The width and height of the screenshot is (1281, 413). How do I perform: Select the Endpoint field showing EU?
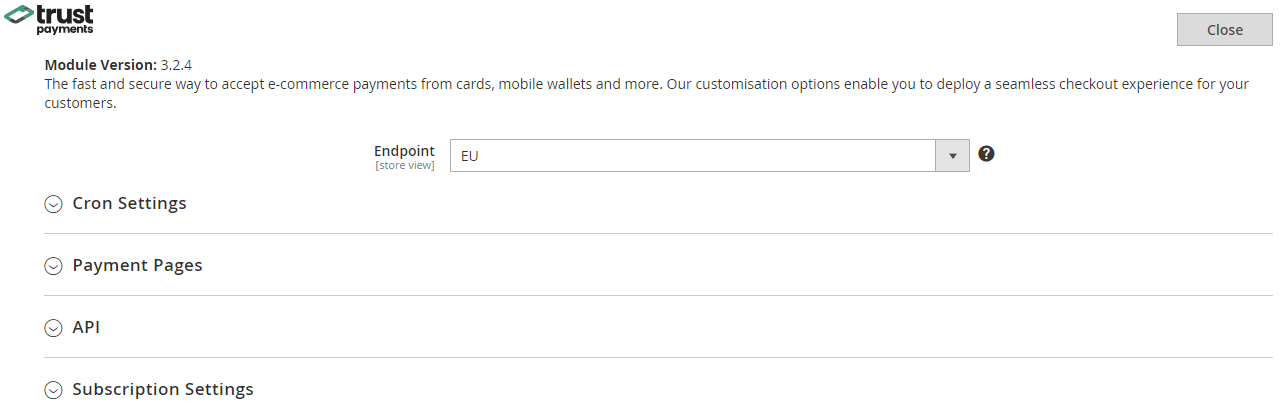coord(692,156)
